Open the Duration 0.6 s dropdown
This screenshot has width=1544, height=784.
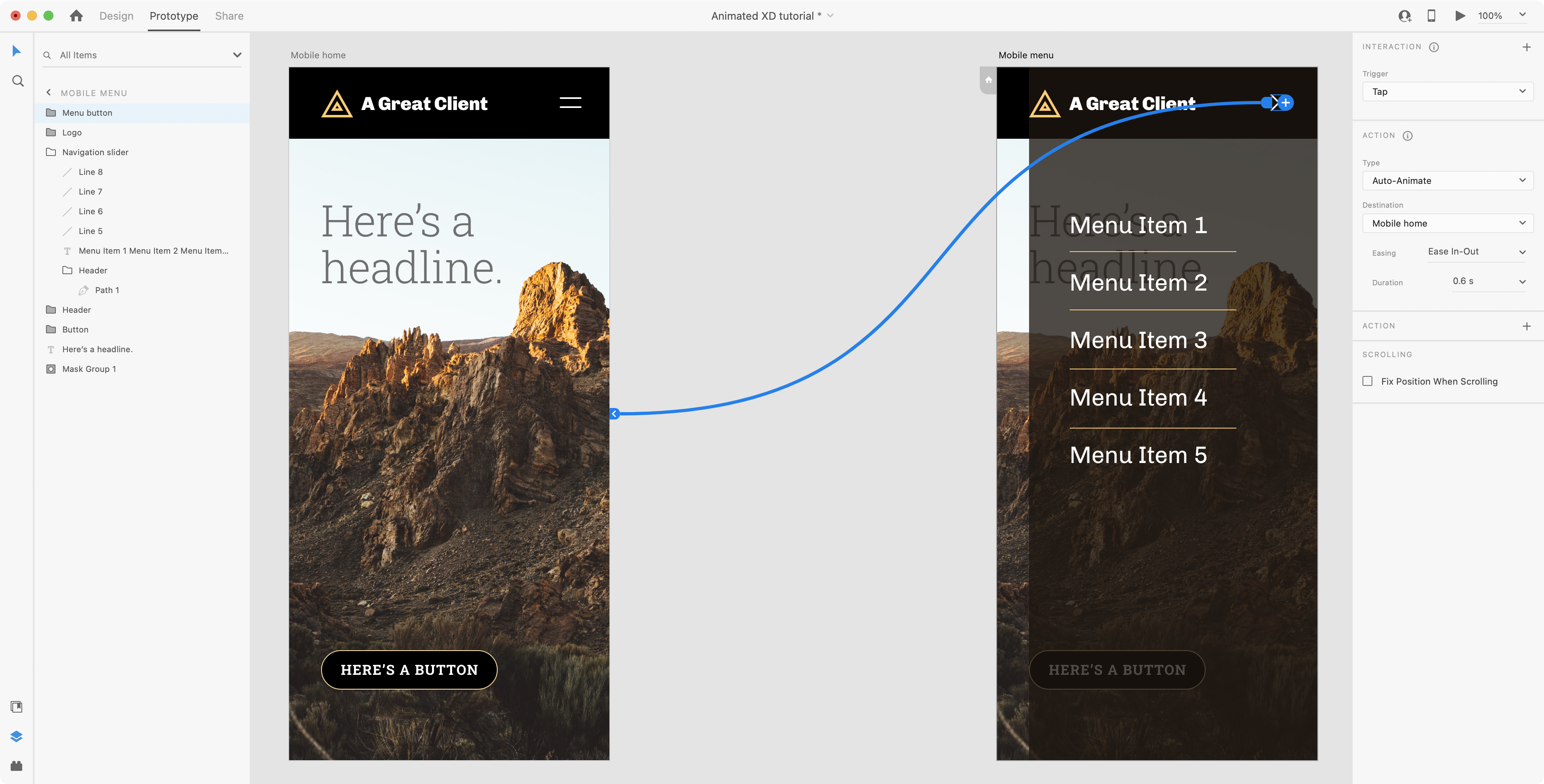point(1488,282)
